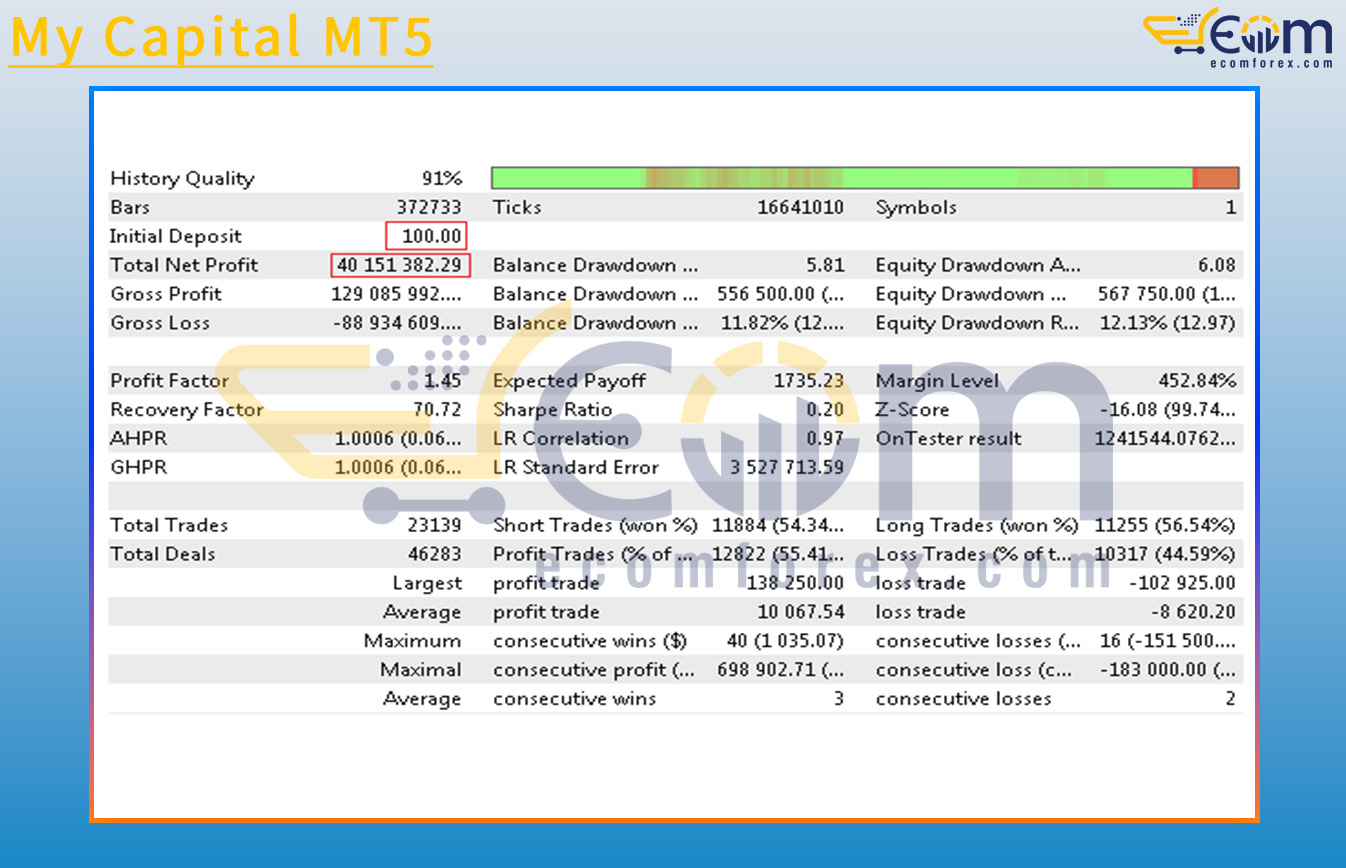Select the Gross Loss value -88 934 609

click(397, 323)
